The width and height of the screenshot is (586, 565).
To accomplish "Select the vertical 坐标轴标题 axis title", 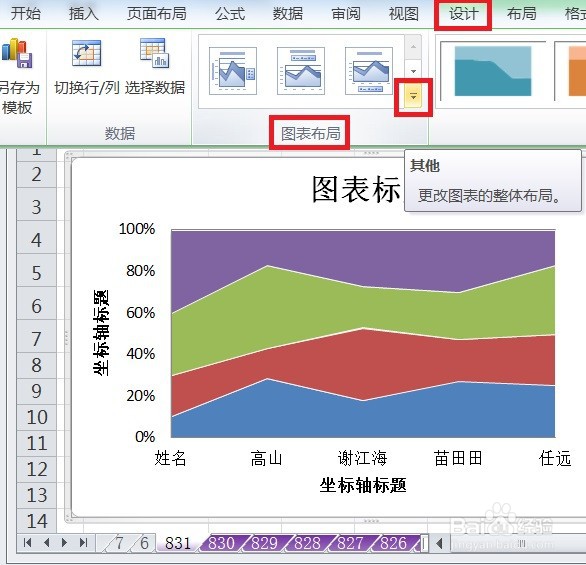I will click(x=101, y=332).
